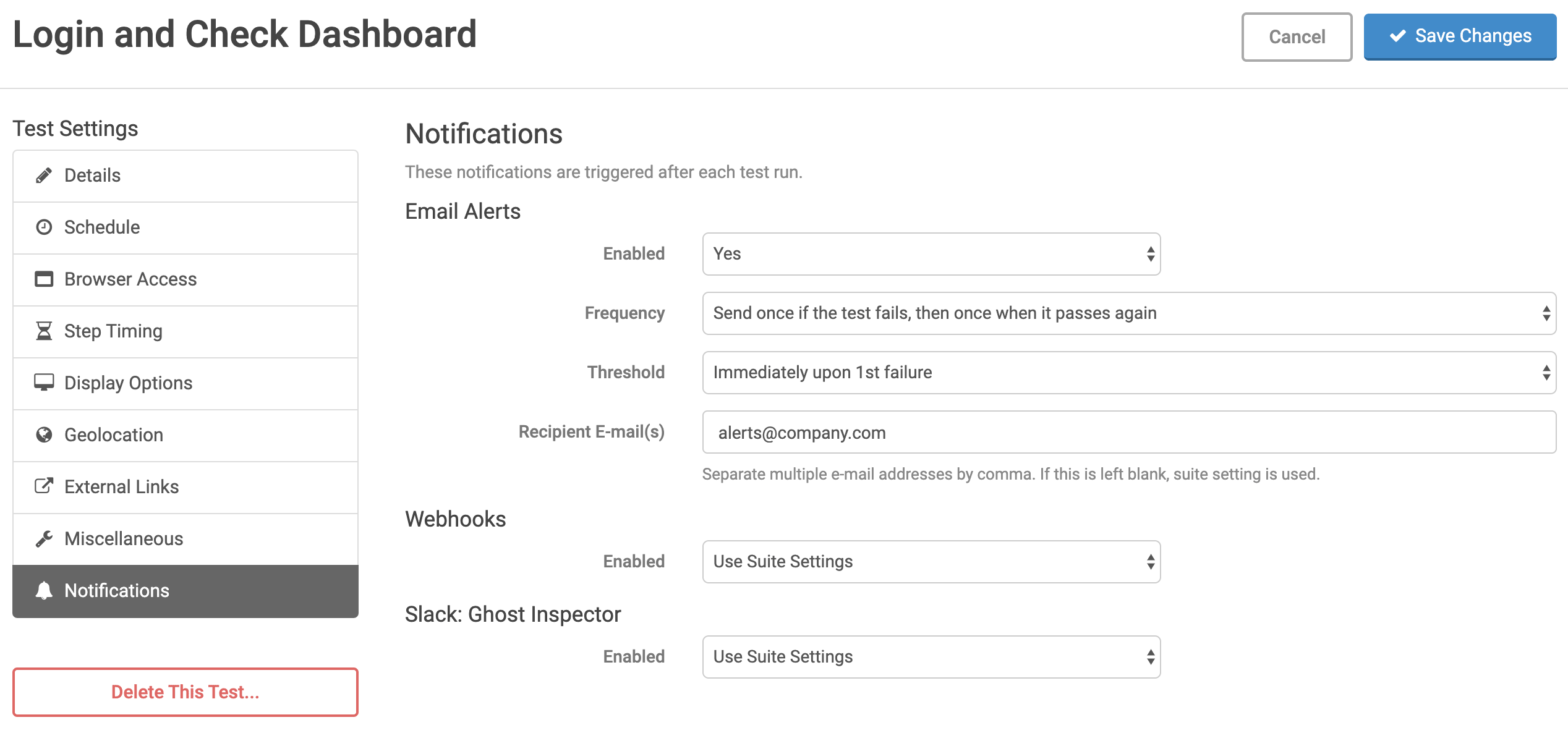This screenshot has width=1568, height=733.
Task: Click the Miscellaneous wrench icon
Action: coord(43,538)
